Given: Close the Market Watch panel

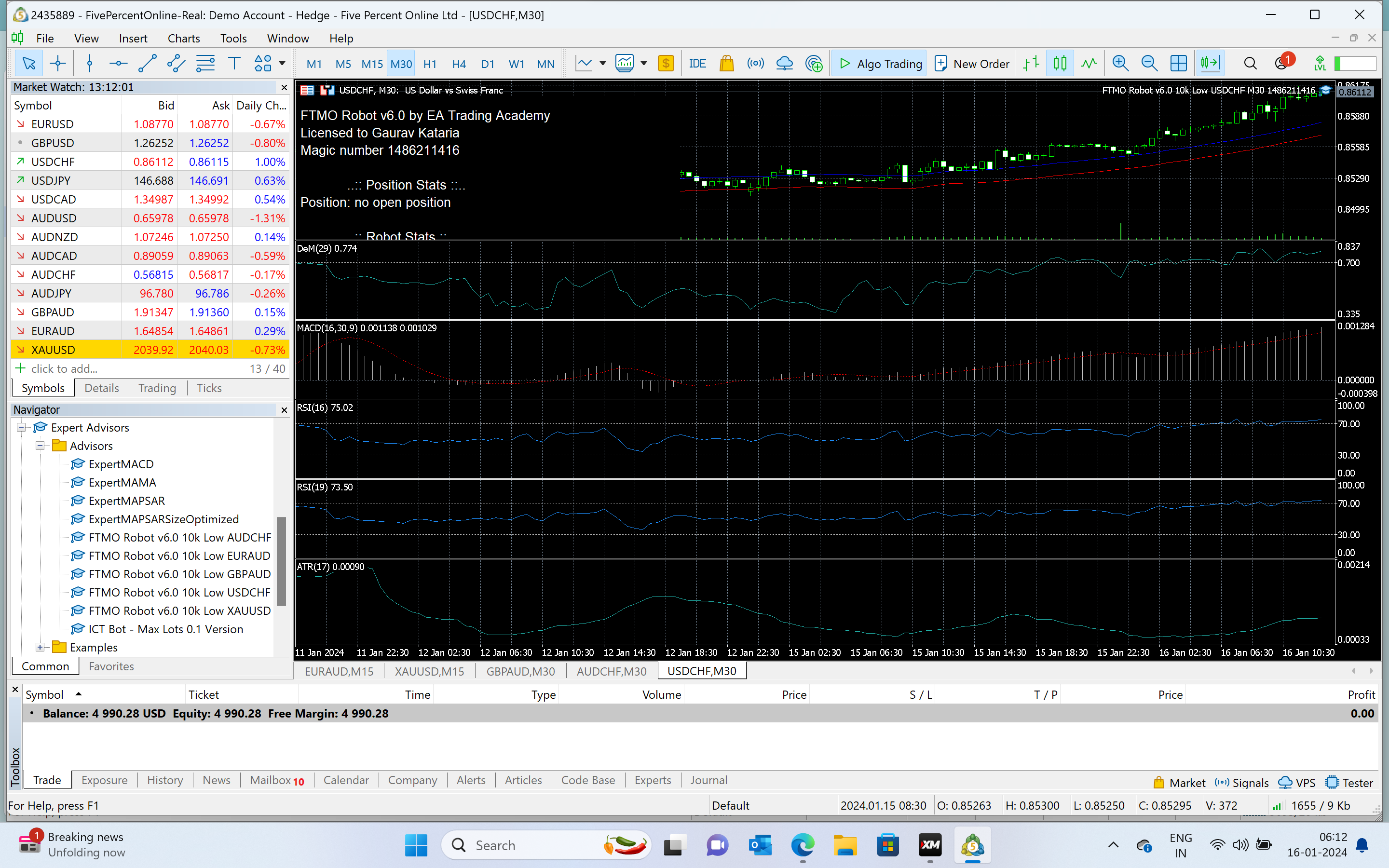Looking at the screenshot, I should click(284, 87).
